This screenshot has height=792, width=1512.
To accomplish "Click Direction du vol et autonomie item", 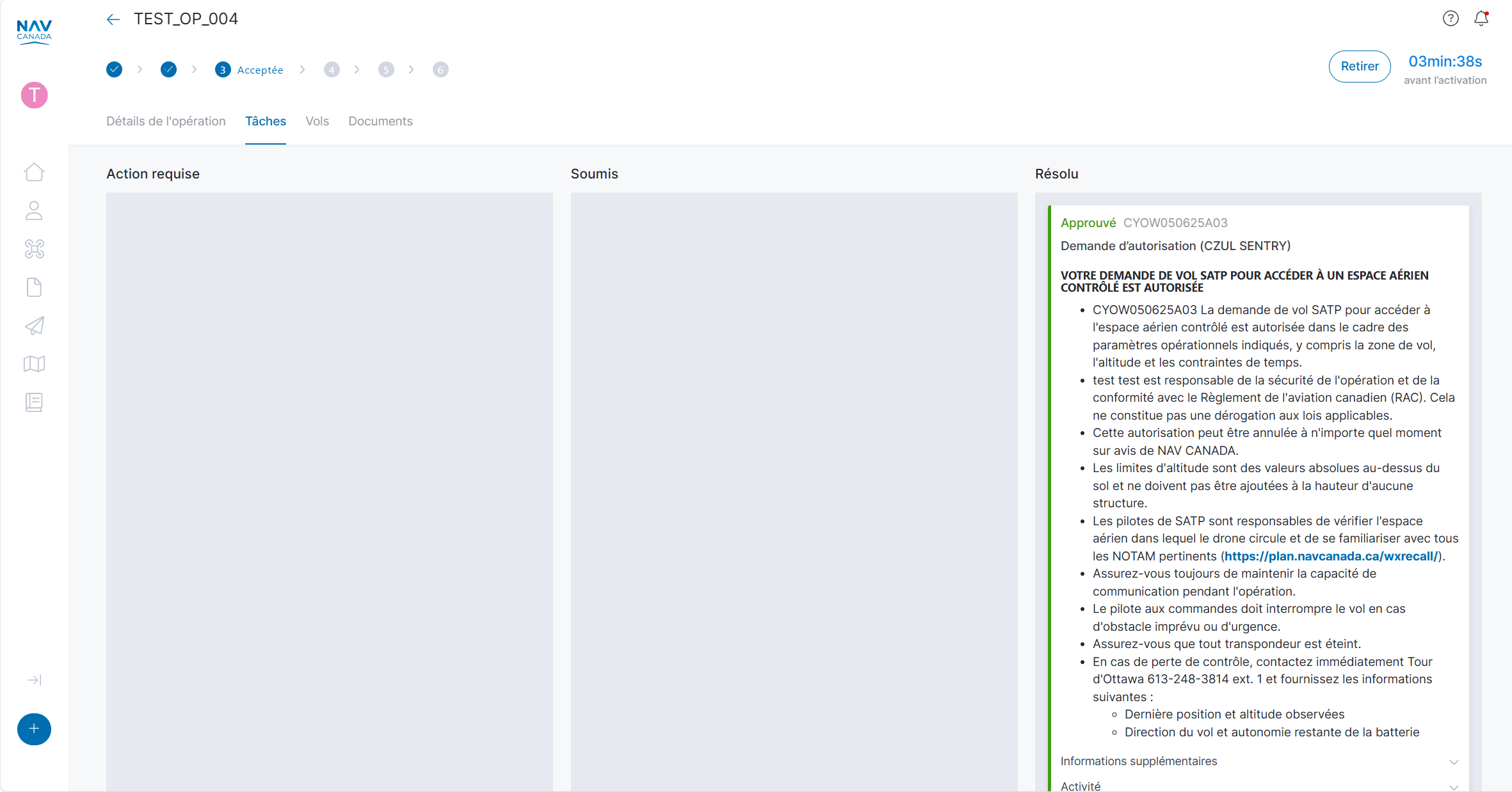I will click(1272, 733).
